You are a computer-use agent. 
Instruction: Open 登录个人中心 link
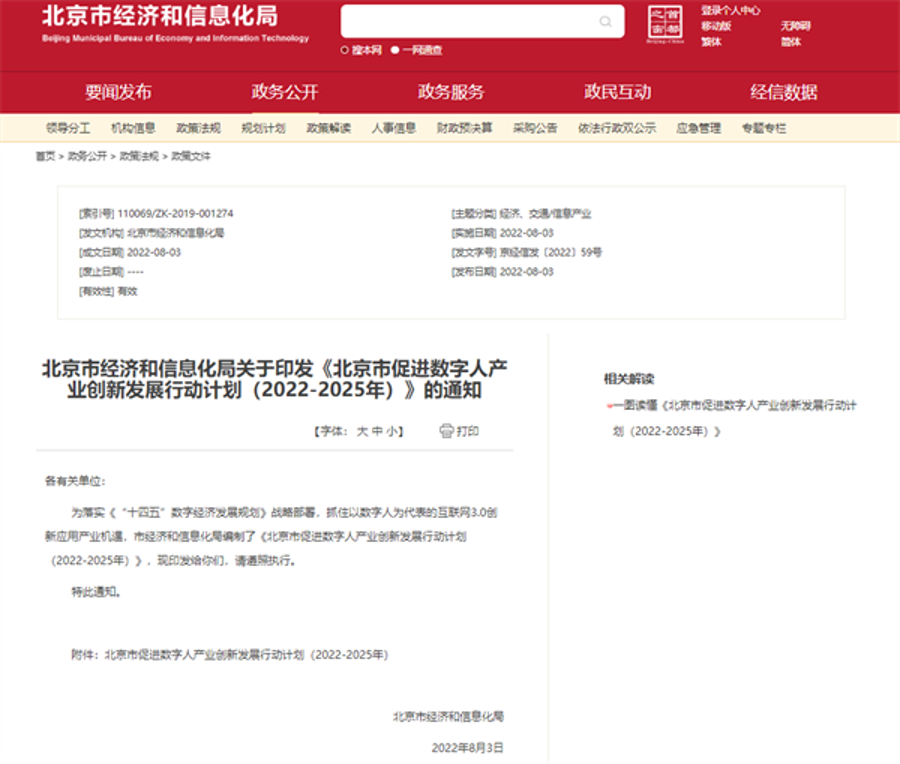pyautogui.click(x=730, y=10)
